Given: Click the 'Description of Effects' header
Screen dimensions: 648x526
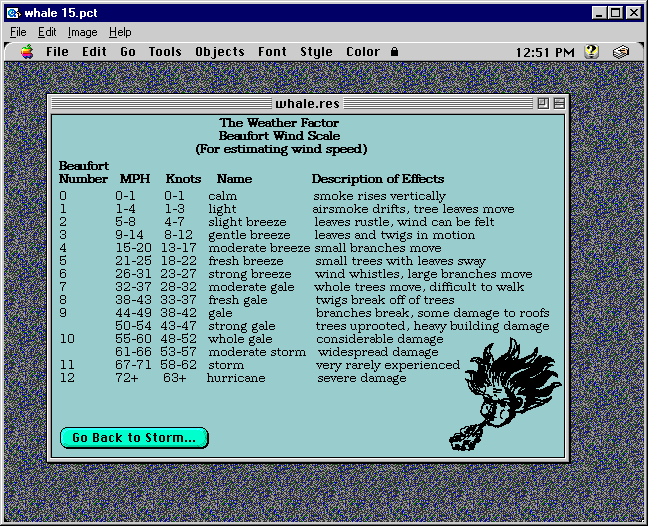Looking at the screenshot, I should [378, 179].
